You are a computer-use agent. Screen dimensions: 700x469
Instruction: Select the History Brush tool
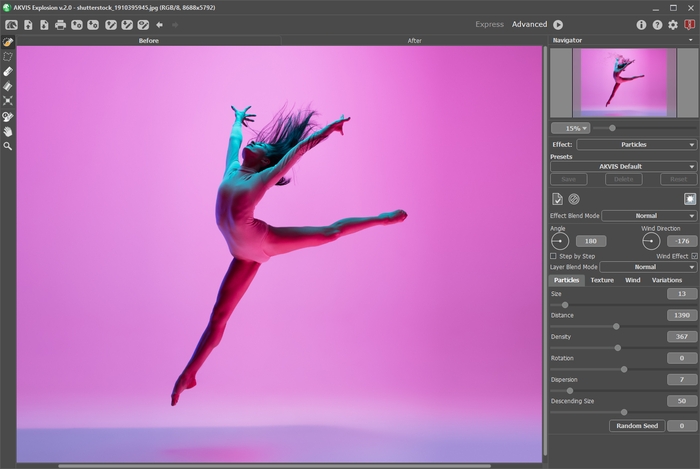(8, 117)
